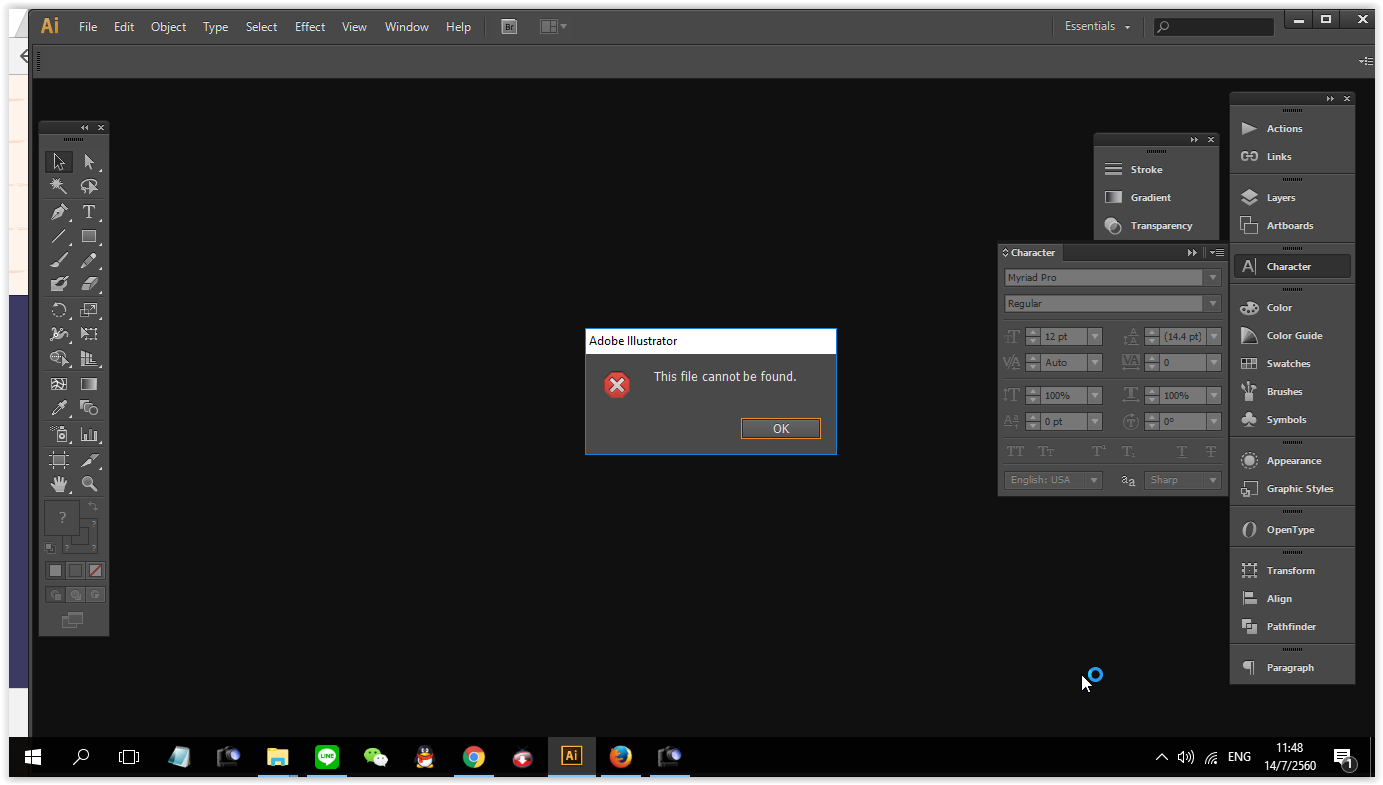Select the Eraser tool
This screenshot has height=785, width=1383.
pos(89,285)
